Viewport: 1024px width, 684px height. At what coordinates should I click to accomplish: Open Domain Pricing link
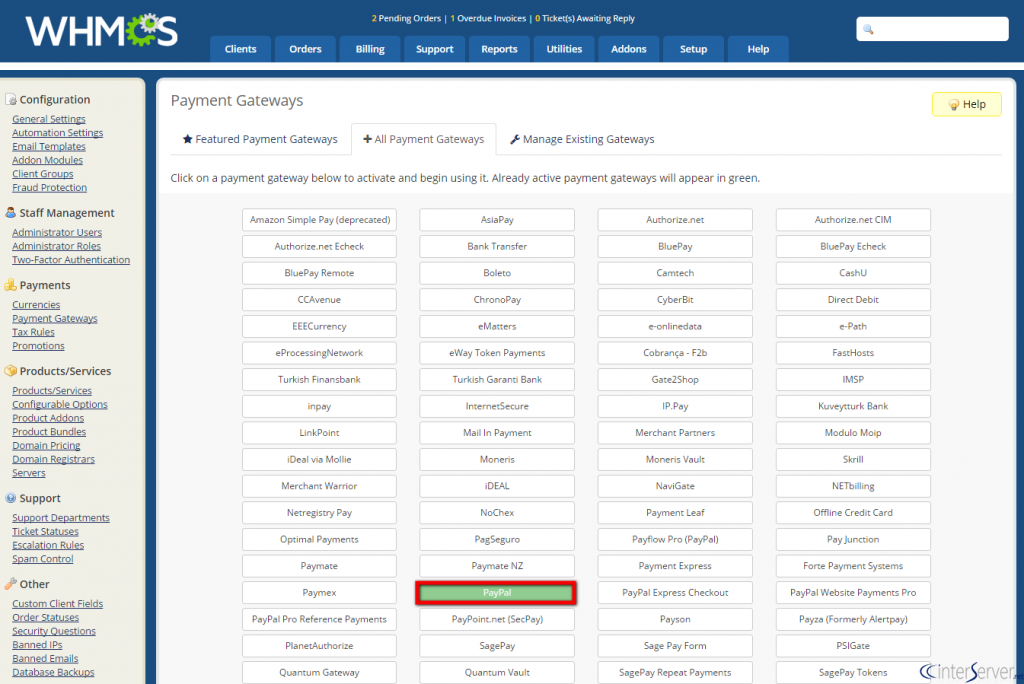(x=46, y=446)
